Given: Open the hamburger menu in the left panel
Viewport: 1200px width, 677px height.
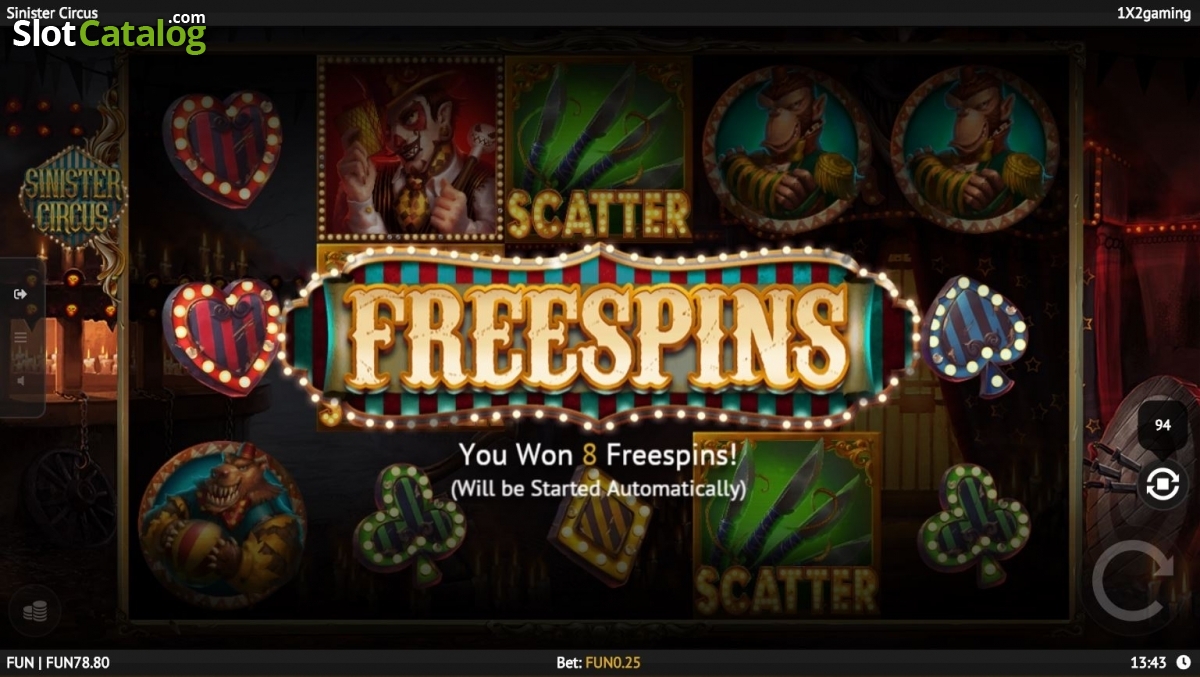Looking at the screenshot, I should point(20,337).
